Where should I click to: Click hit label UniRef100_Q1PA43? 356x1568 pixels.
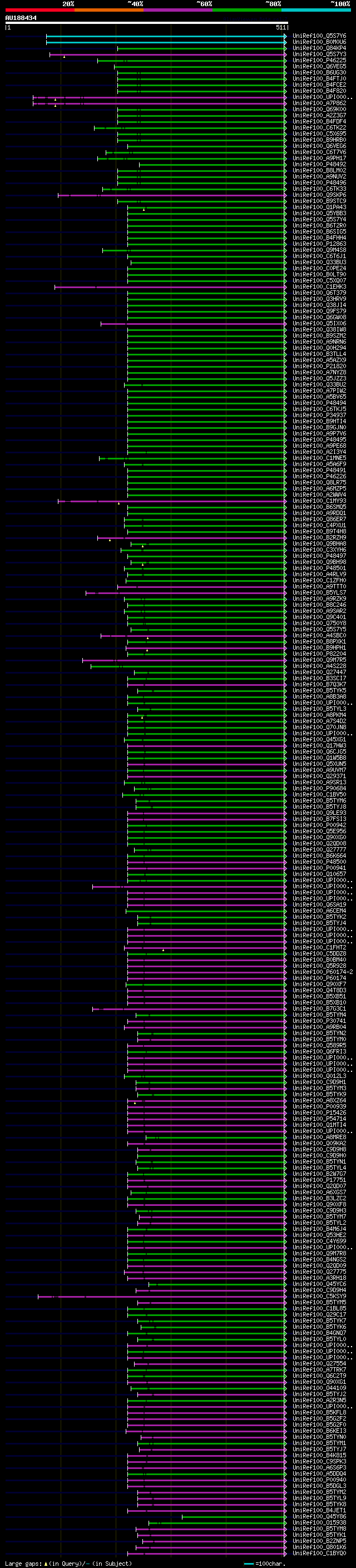pos(319,207)
